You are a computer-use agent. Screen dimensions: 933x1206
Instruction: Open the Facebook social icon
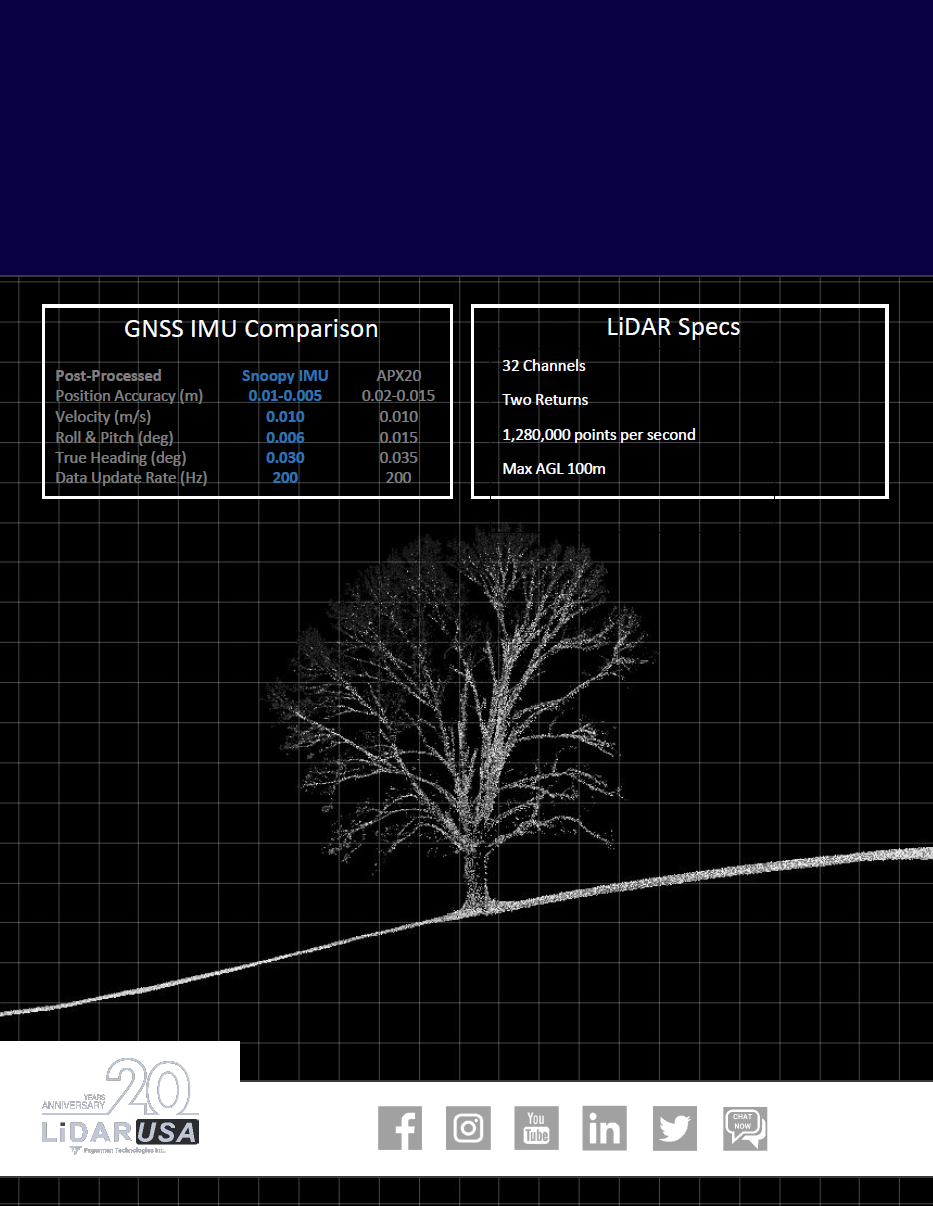tap(400, 1128)
